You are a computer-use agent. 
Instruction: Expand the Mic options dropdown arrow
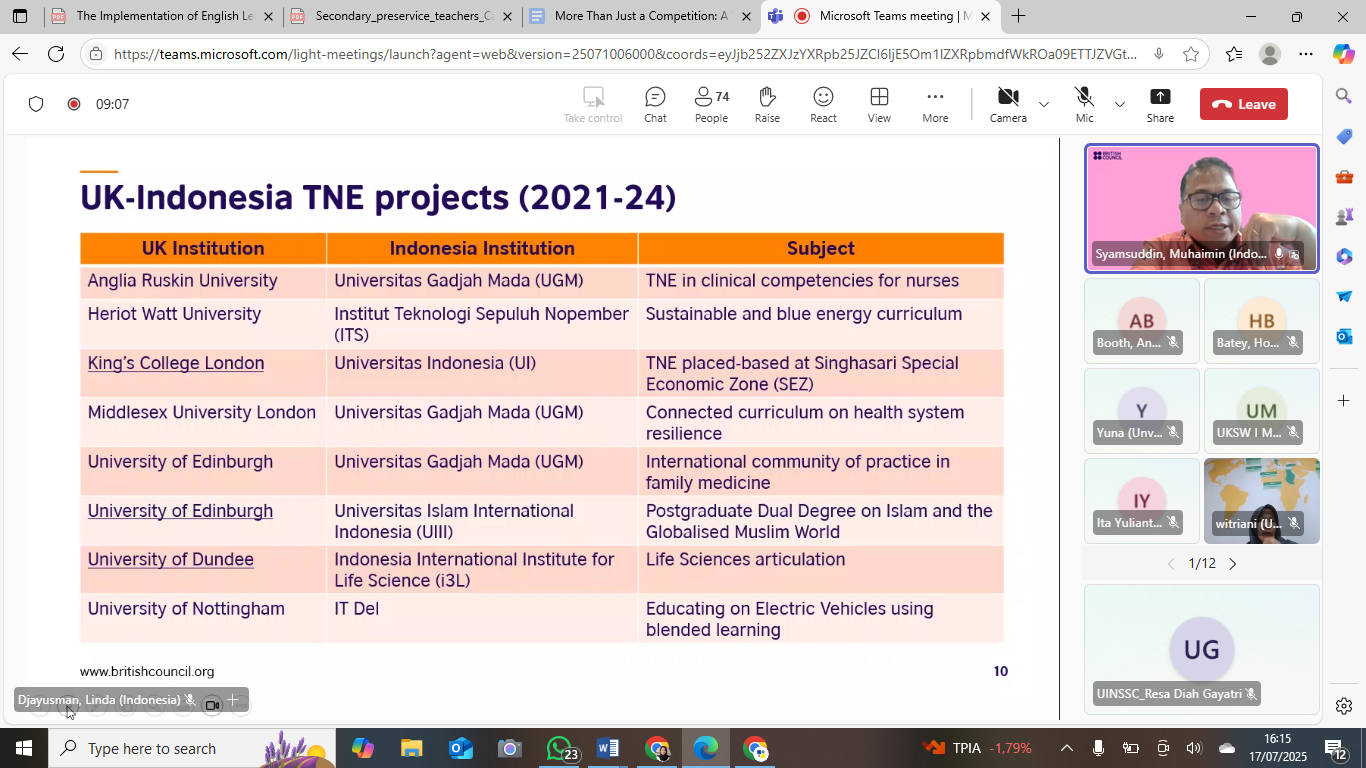point(1120,104)
